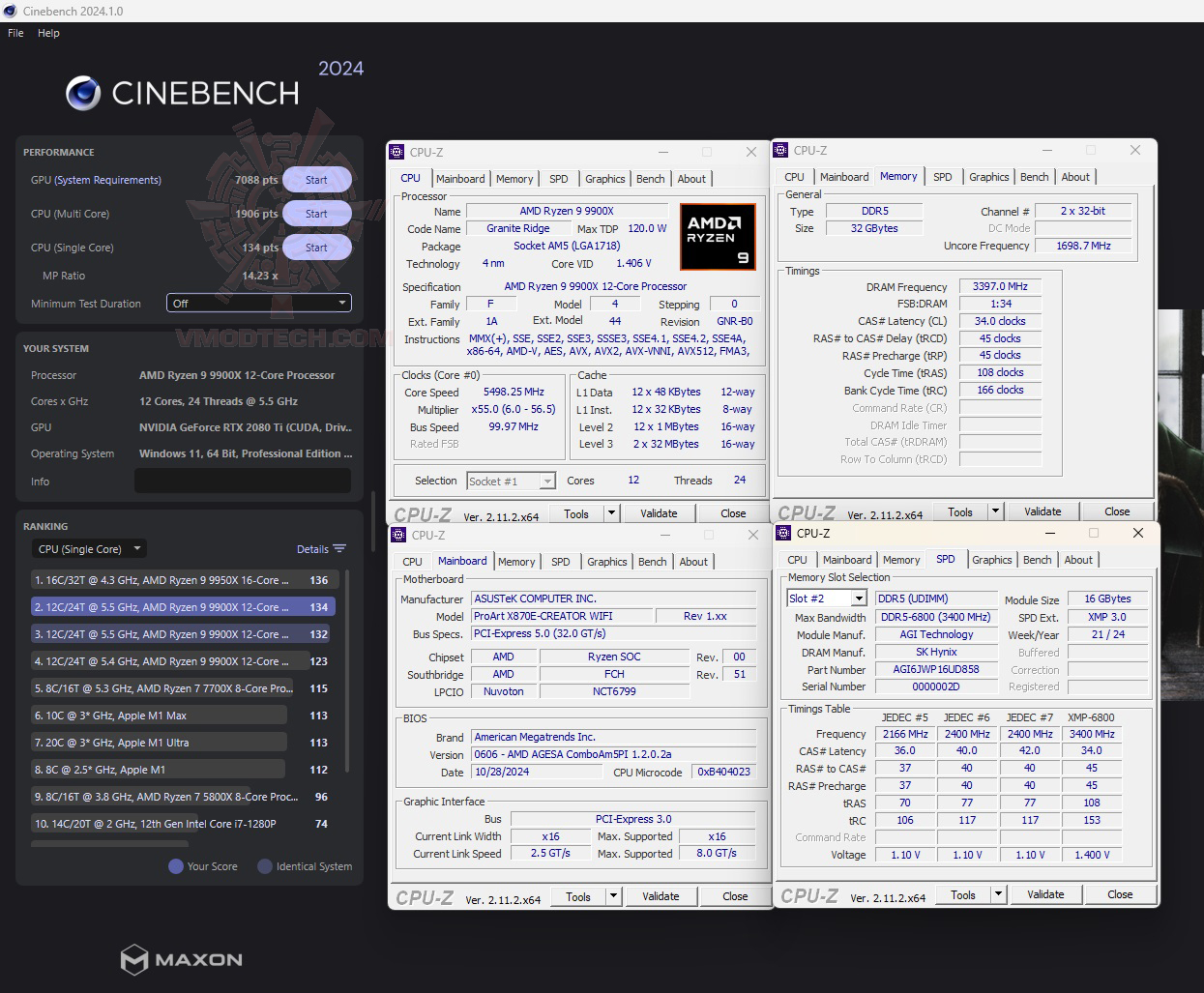
Task: Click the CPU-Z icon of the CPU tab window
Action: (x=396, y=152)
